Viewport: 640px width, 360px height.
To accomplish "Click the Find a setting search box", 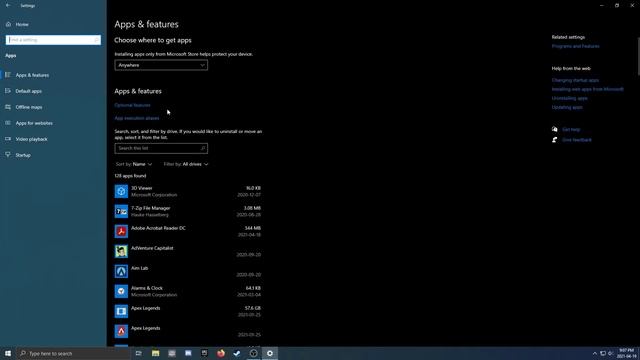I will coord(53,40).
